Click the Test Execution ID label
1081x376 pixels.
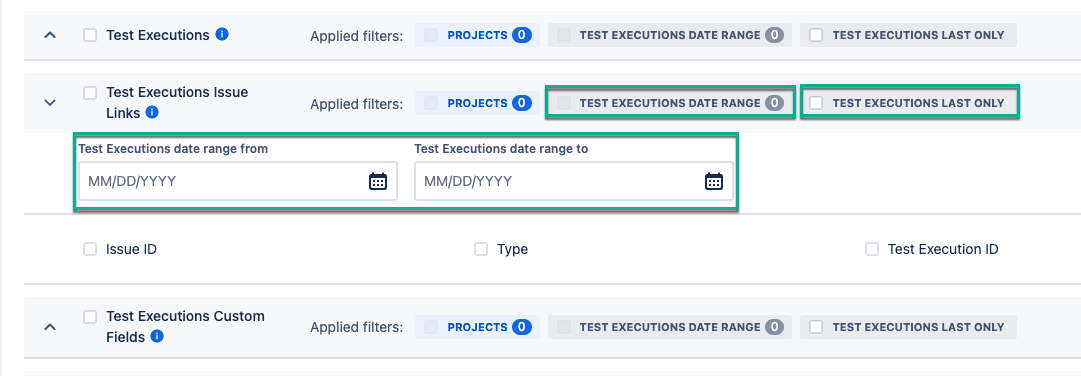point(942,249)
